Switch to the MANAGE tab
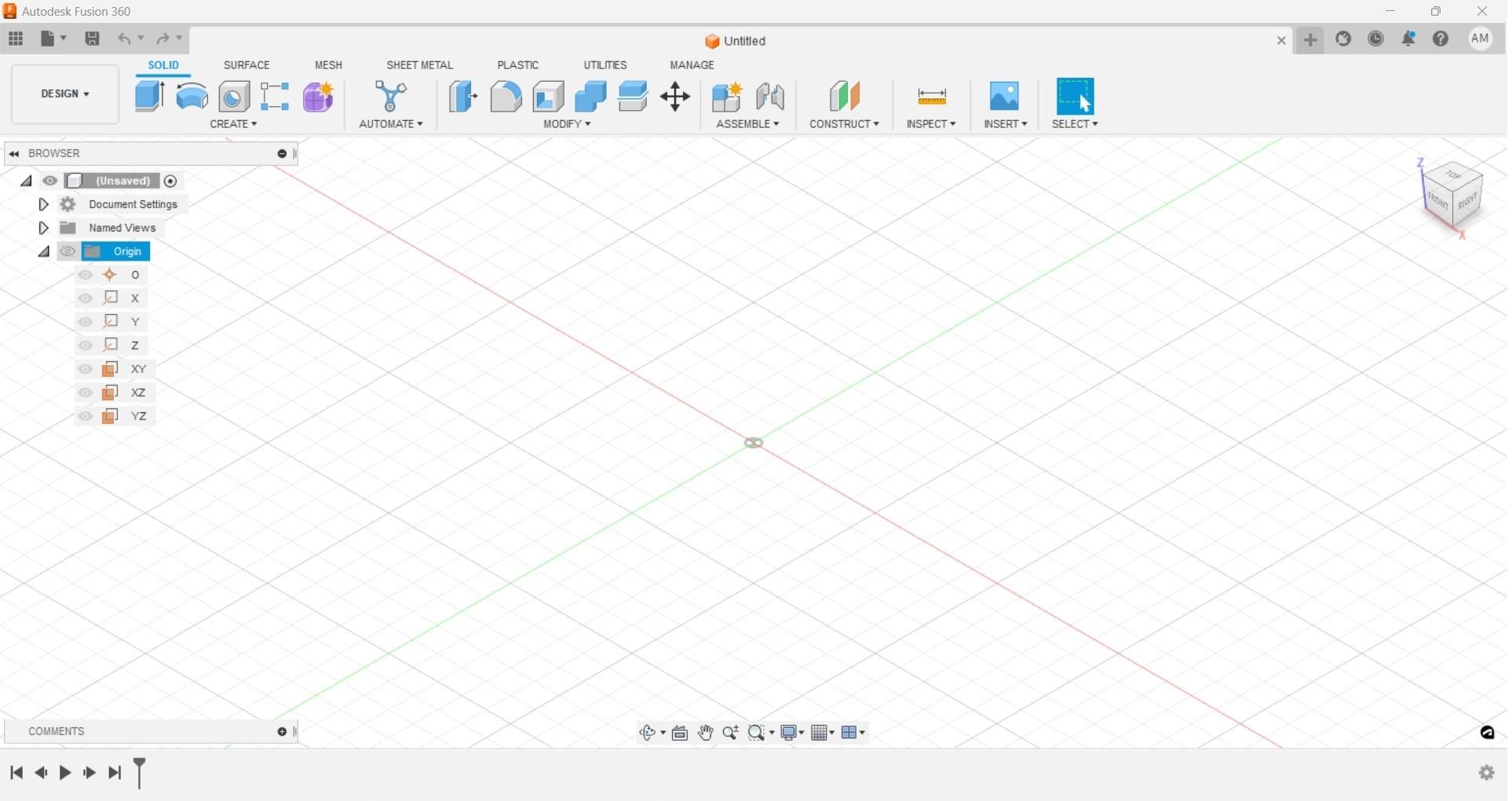The height and width of the screenshot is (801, 1512). [x=694, y=65]
